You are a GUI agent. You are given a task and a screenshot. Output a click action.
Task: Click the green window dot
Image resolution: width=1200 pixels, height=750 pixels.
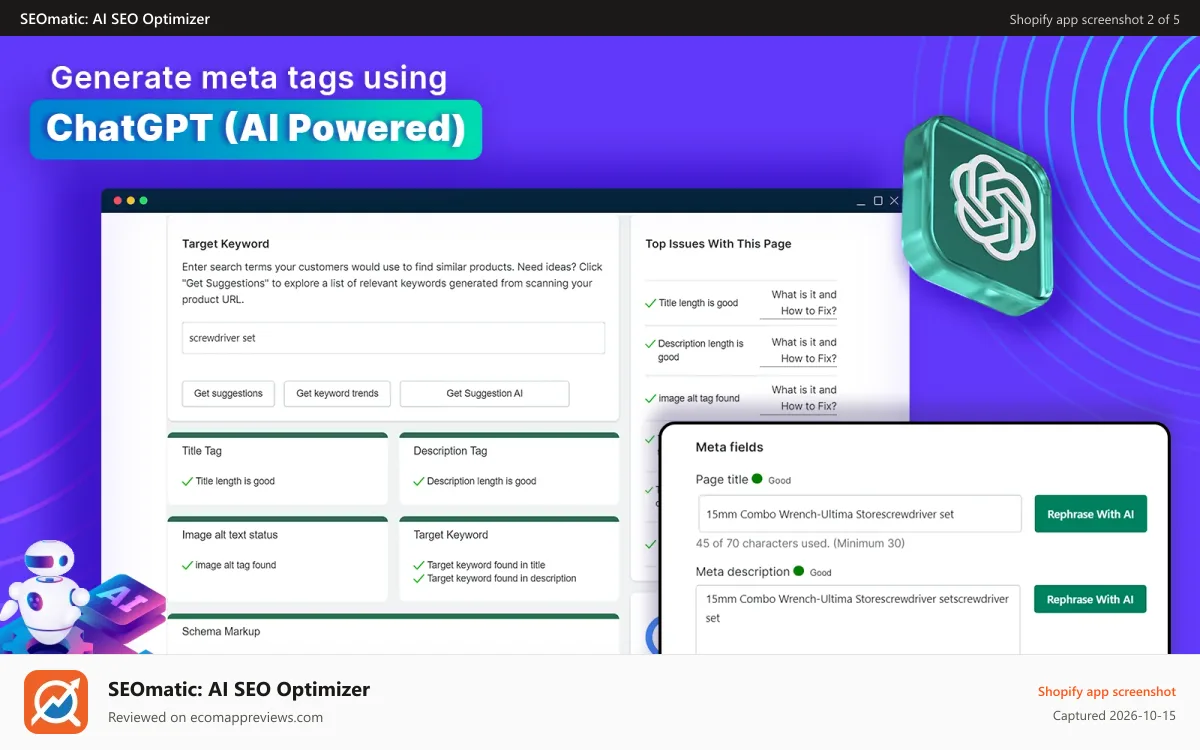pyautogui.click(x=144, y=201)
